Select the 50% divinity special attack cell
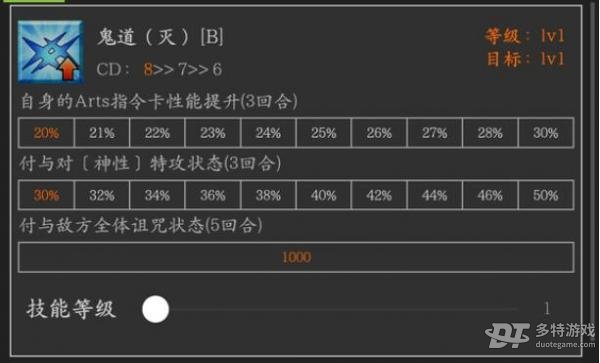Screen dimensions: 600x363 point(546,195)
